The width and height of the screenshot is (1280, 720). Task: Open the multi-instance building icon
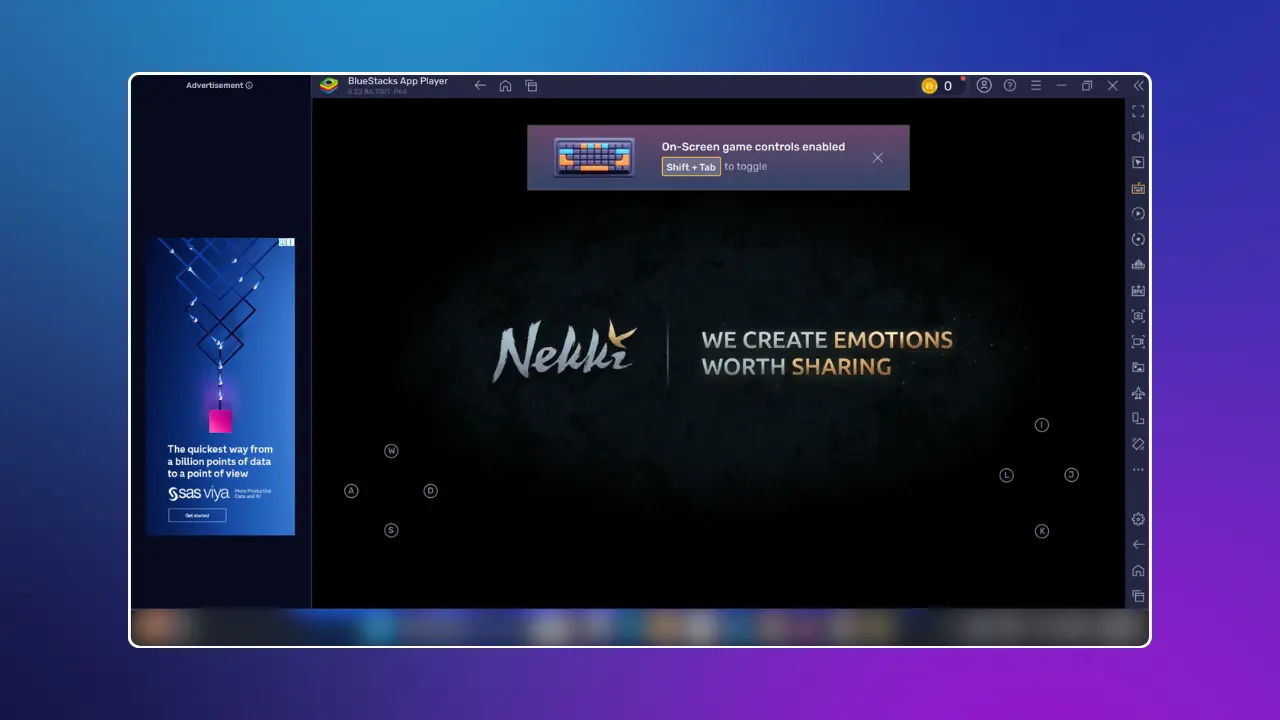tap(1138, 265)
